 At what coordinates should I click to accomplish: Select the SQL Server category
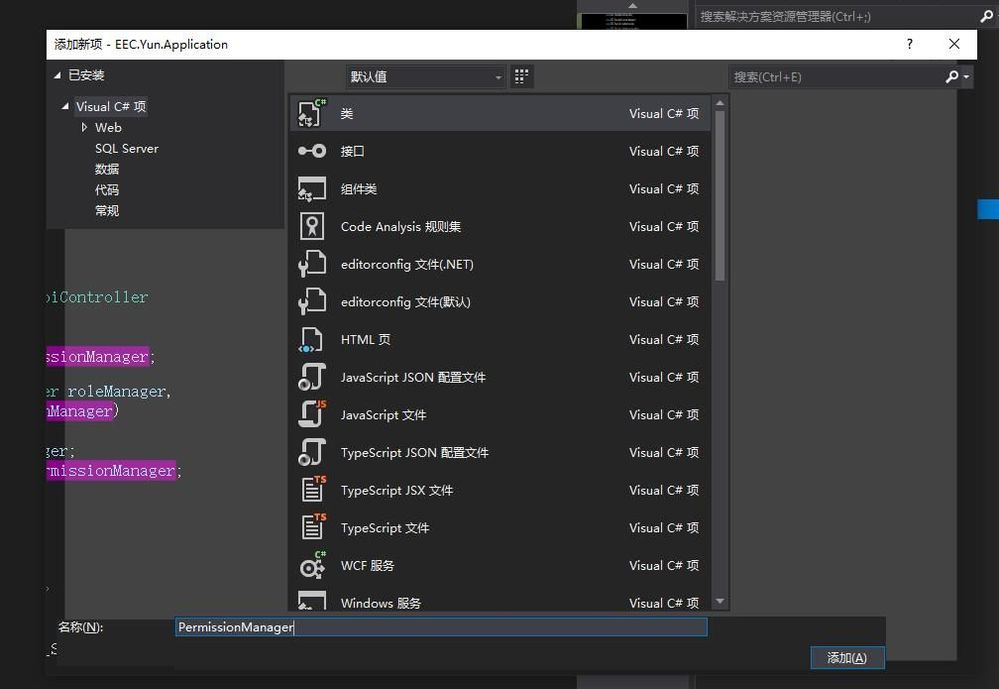[126, 149]
